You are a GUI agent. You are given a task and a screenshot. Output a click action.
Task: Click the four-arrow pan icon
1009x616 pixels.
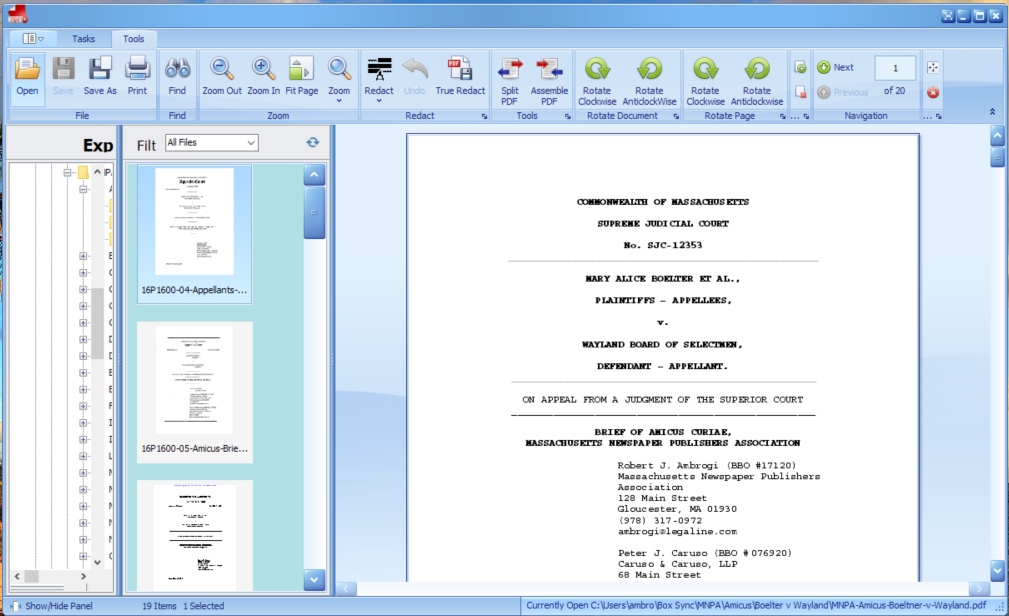932,68
